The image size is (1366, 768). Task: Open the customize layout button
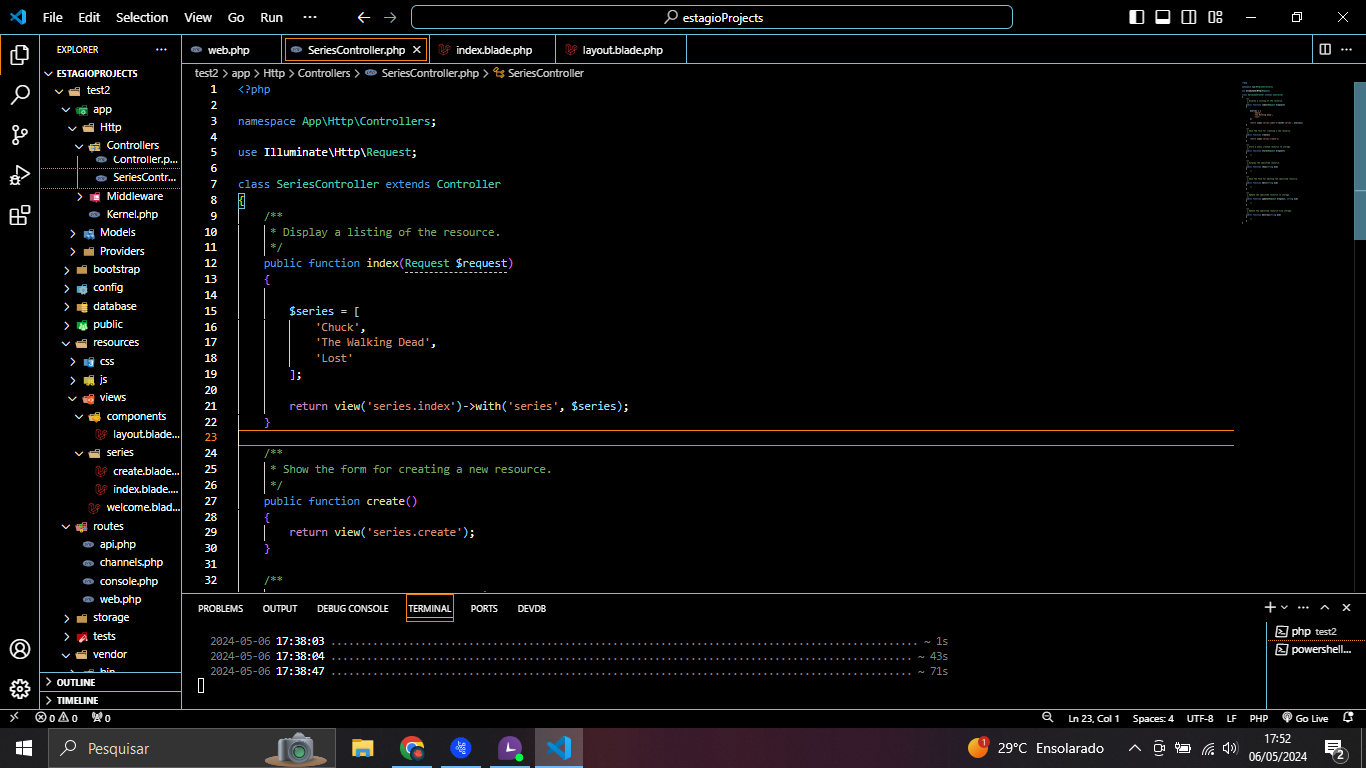[x=1215, y=17]
